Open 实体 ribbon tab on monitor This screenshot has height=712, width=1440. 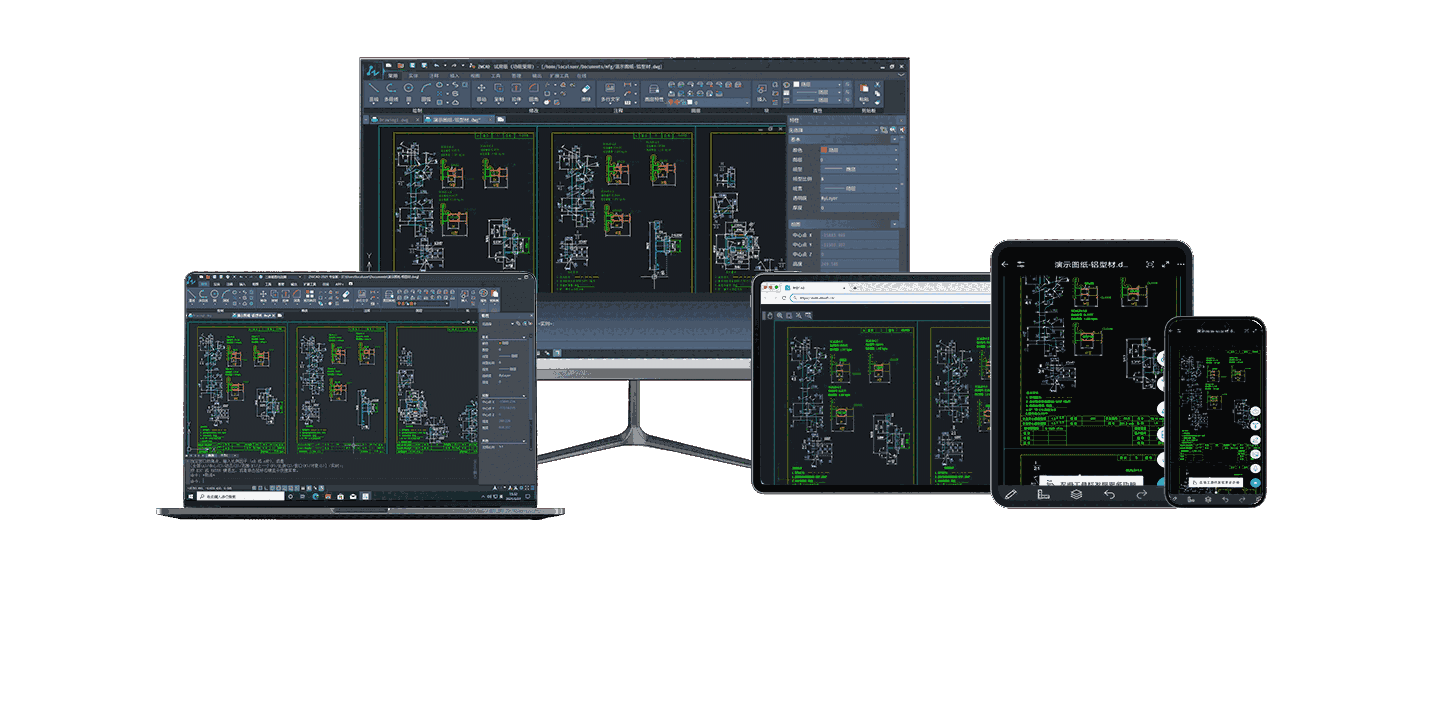(x=413, y=76)
